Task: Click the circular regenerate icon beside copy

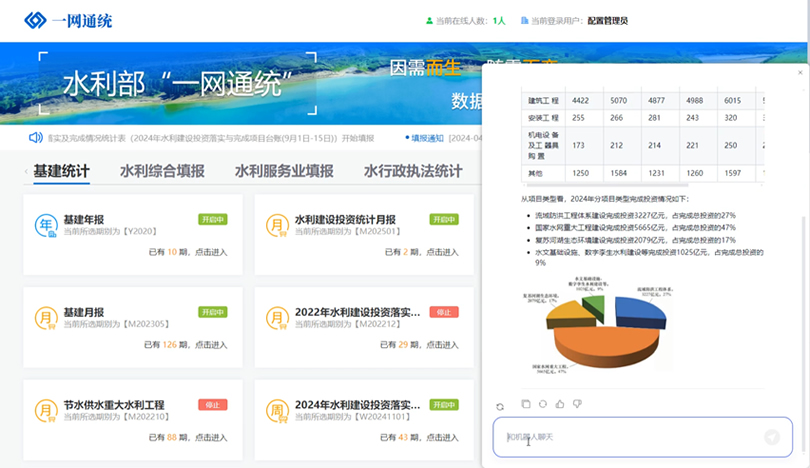Action: [542, 404]
